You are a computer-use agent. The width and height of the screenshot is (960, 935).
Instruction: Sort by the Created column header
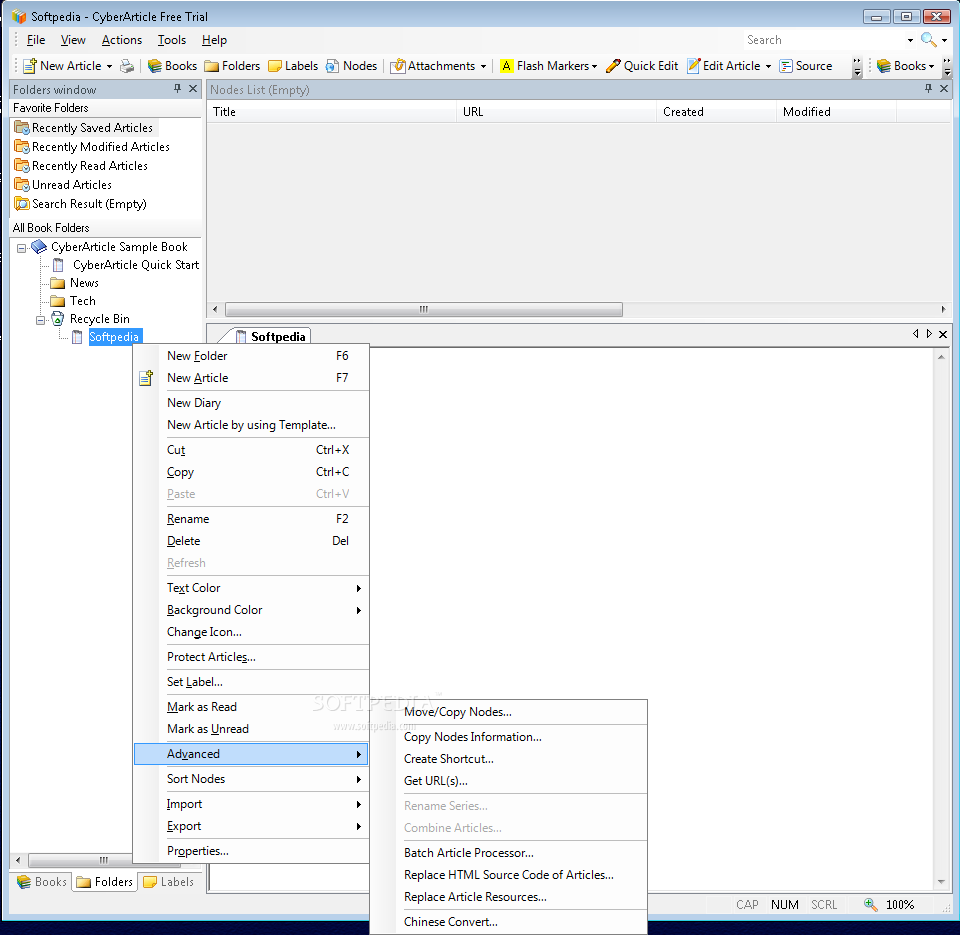click(716, 112)
